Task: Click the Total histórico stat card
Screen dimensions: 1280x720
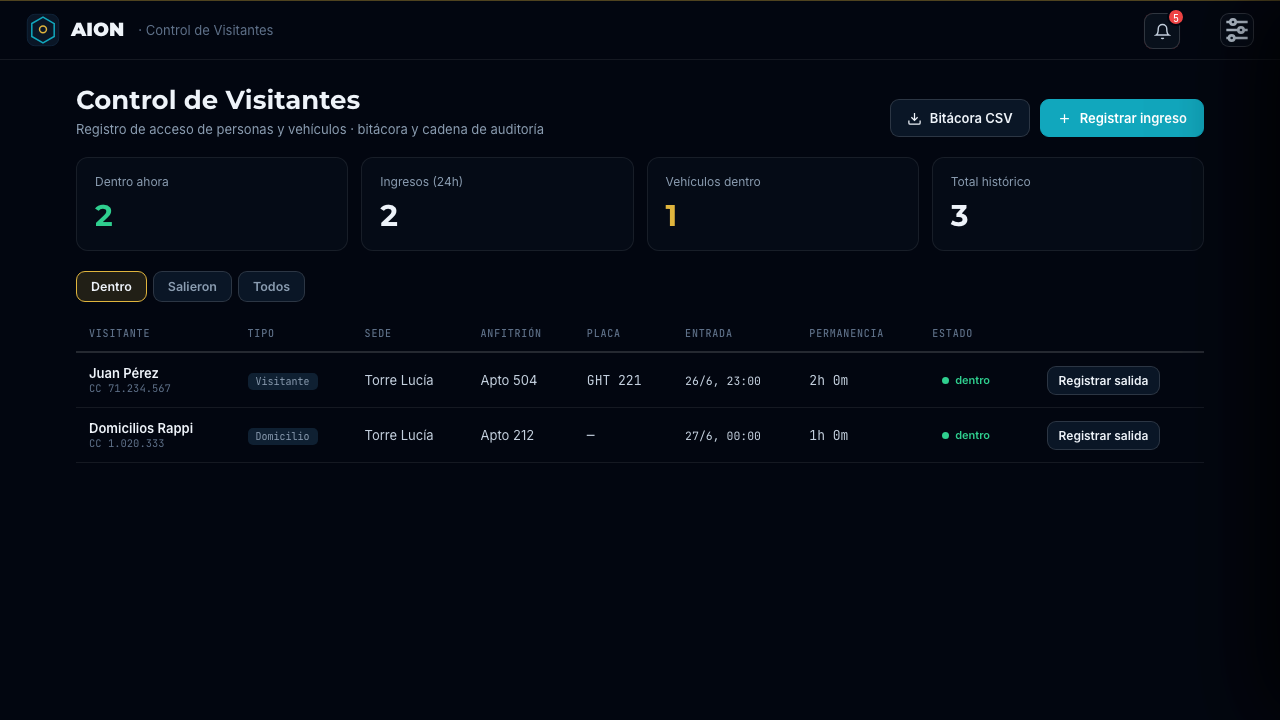Action: [1068, 204]
